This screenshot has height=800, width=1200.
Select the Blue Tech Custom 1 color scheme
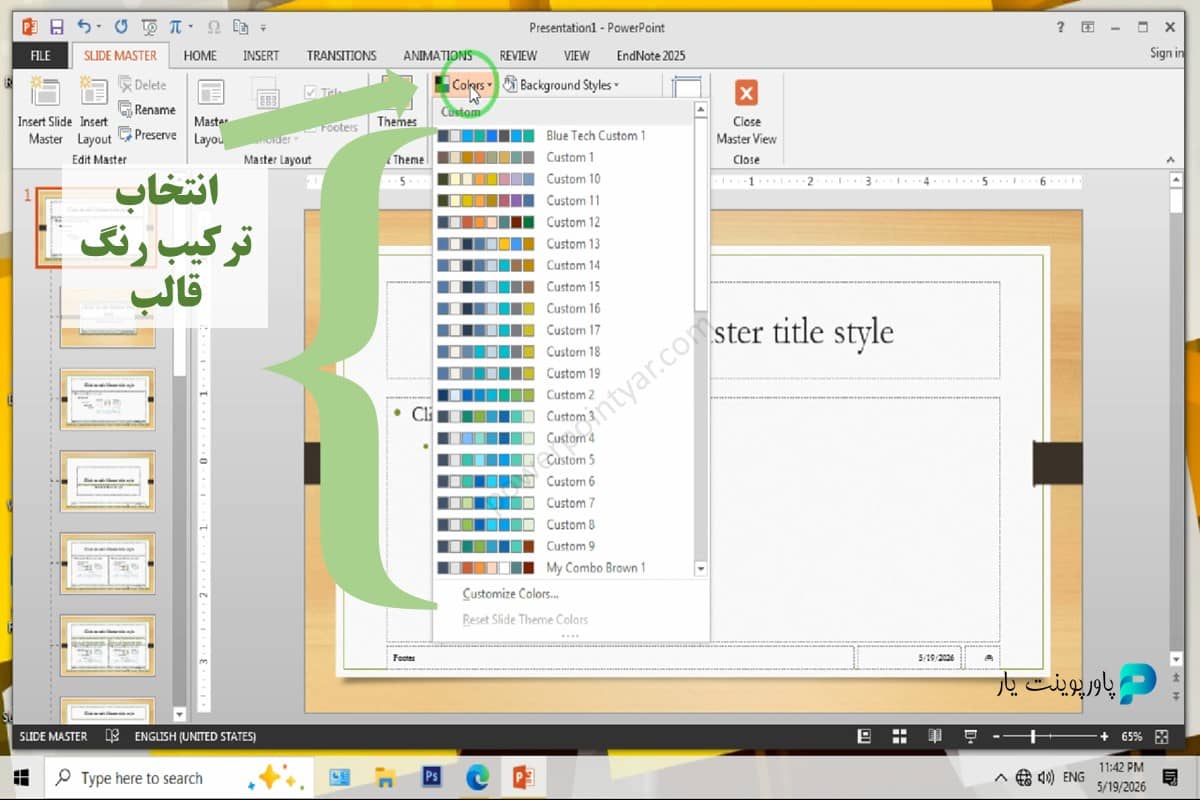coord(565,135)
